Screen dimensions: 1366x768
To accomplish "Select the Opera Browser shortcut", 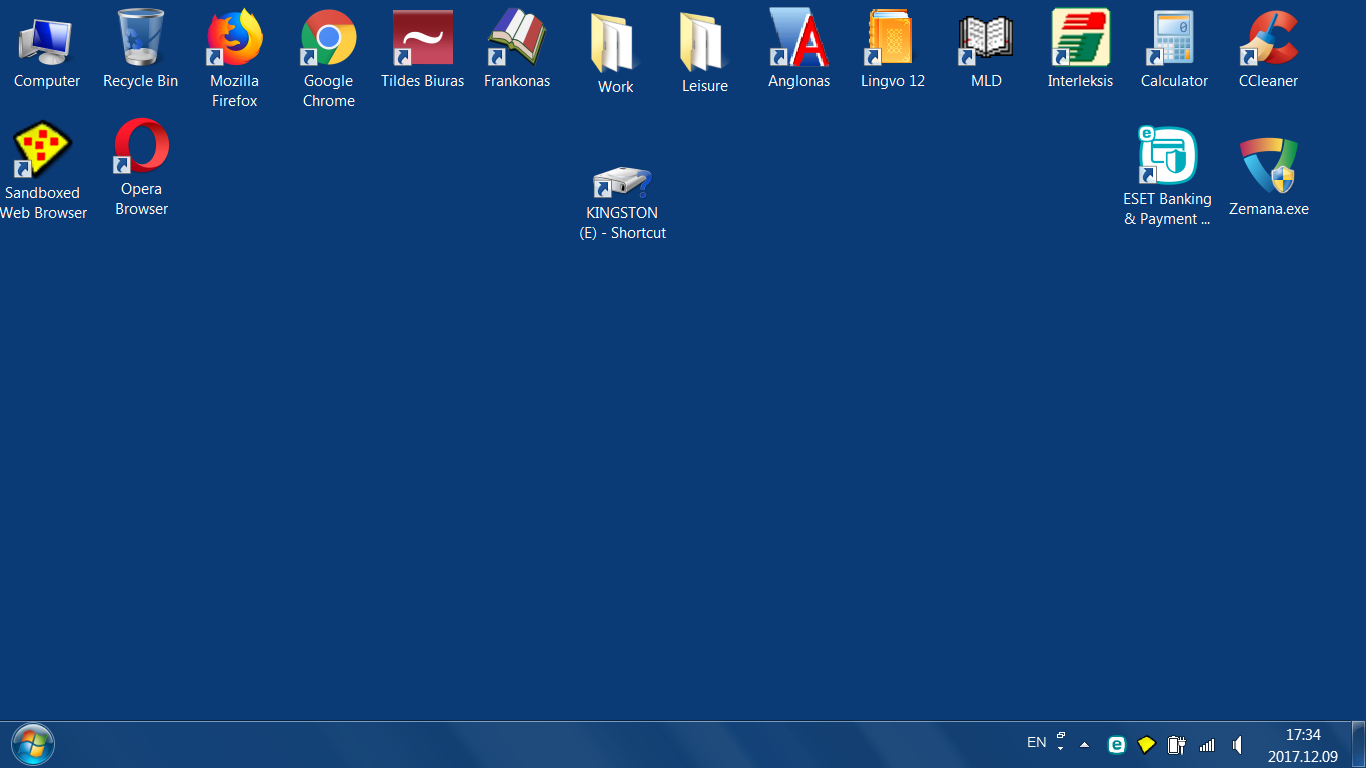I will click(x=141, y=168).
